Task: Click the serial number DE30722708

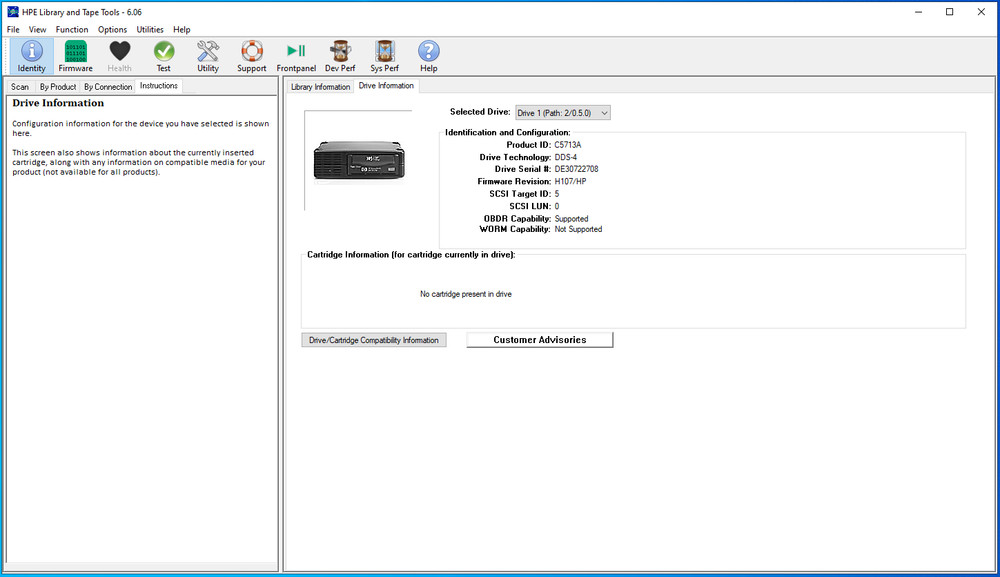Action: pyautogui.click(x=576, y=169)
